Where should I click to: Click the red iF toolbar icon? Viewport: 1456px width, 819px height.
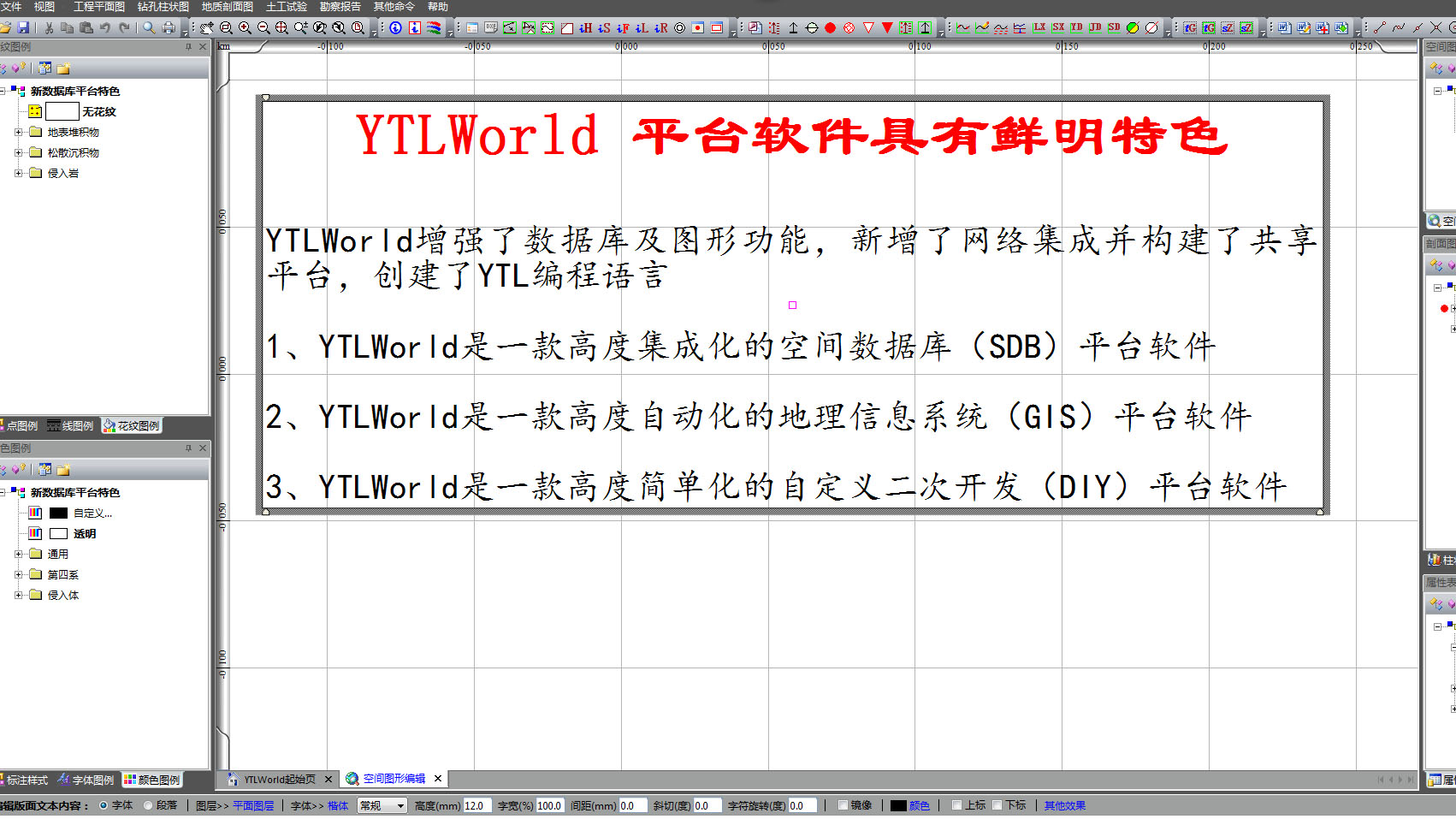tap(623, 28)
